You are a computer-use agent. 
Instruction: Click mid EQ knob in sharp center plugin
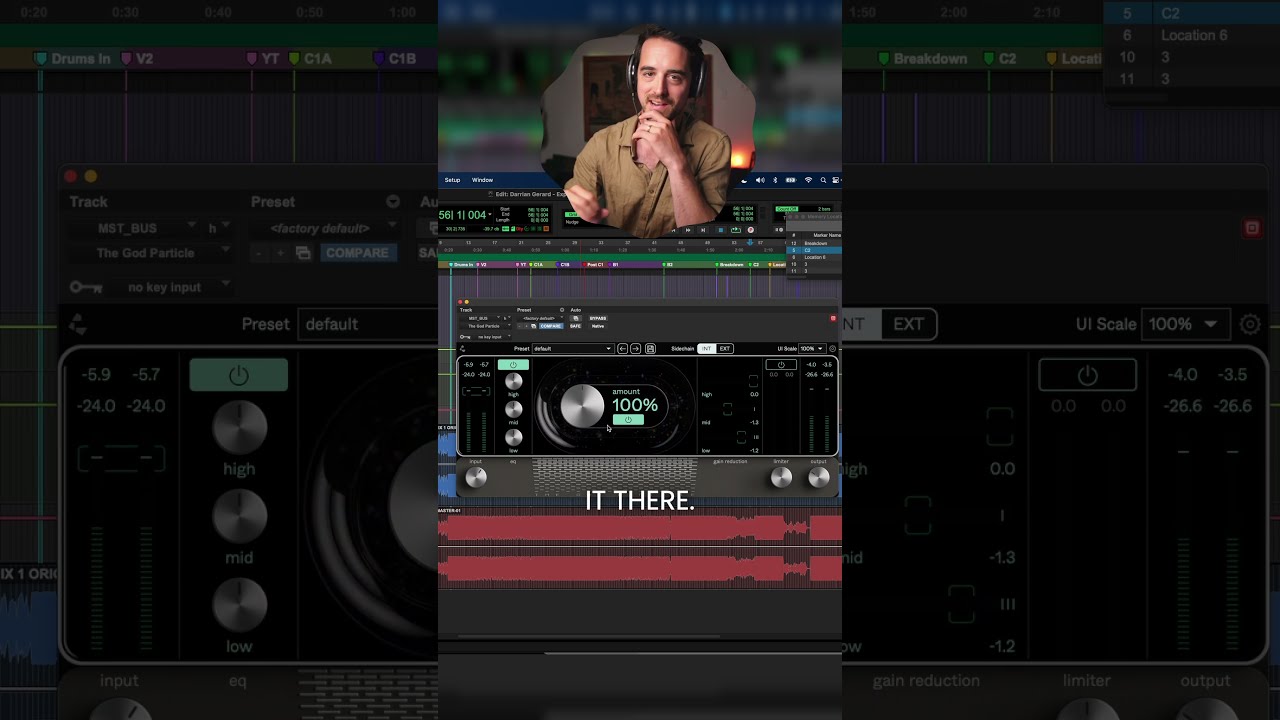tap(514, 409)
